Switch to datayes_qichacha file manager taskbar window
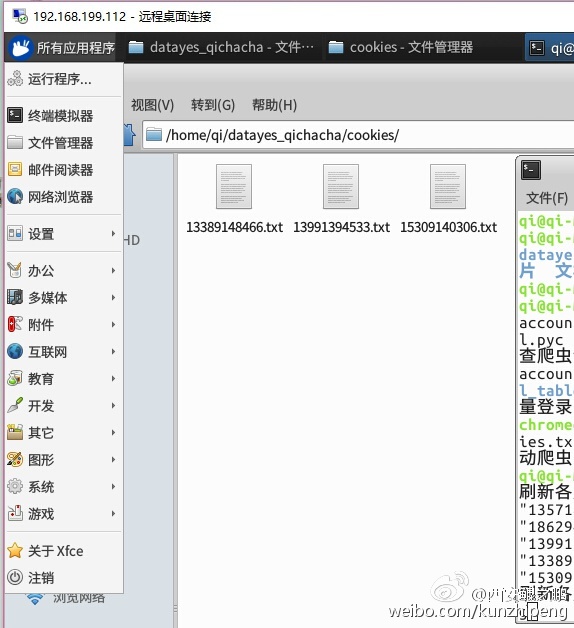This screenshot has height=628, width=574. [x=222, y=47]
